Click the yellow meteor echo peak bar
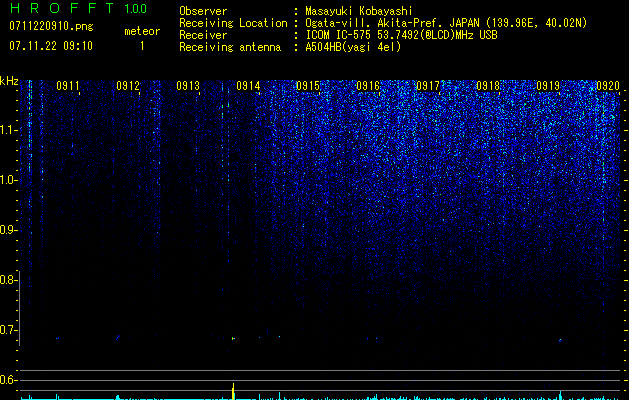629x400 pixels. pos(233,391)
